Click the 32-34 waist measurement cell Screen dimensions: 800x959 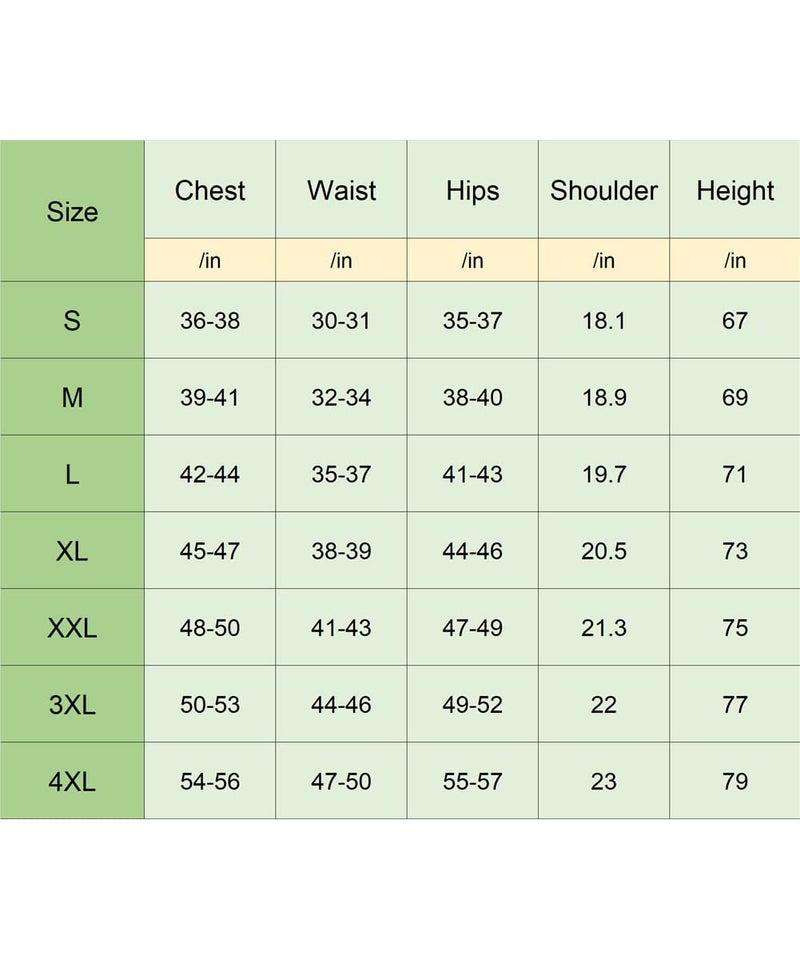341,398
